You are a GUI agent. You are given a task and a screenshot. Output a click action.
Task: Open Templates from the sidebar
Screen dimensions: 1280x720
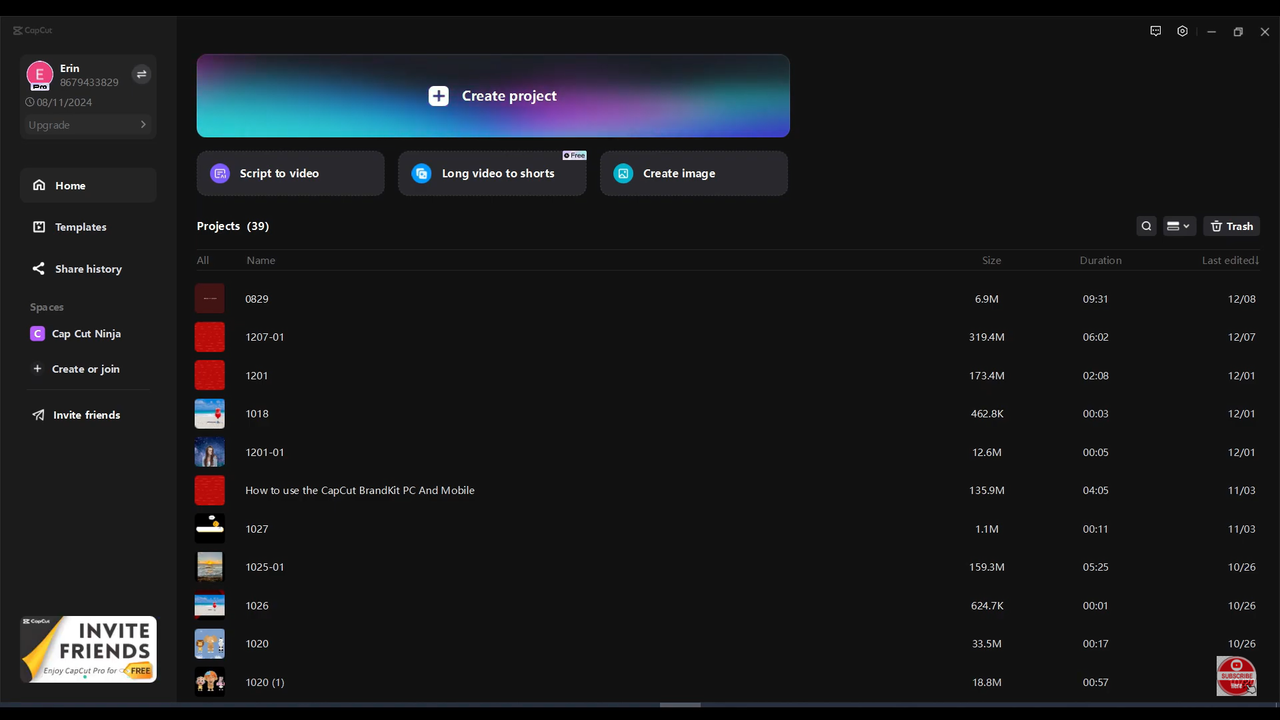pyautogui.click(x=80, y=227)
